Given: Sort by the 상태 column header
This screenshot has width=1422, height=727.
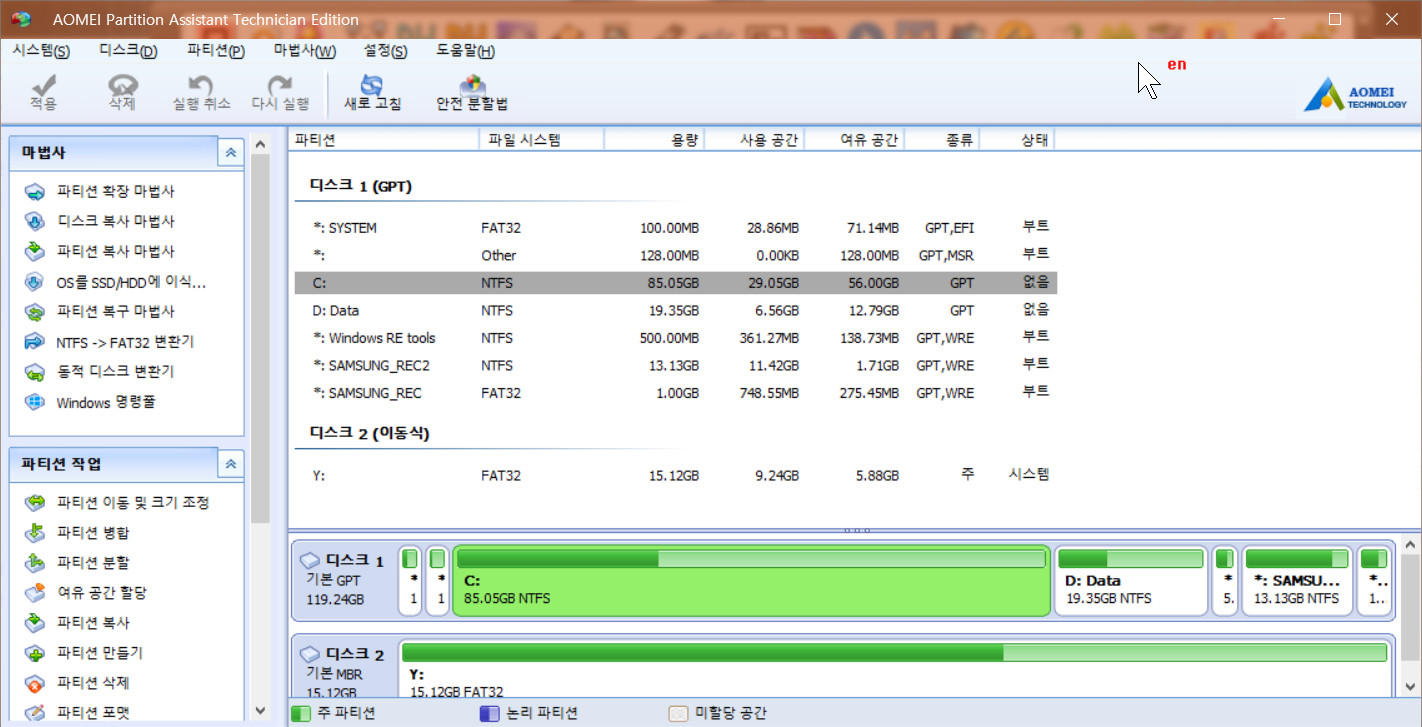Looking at the screenshot, I should pyautogui.click(x=1018, y=140).
